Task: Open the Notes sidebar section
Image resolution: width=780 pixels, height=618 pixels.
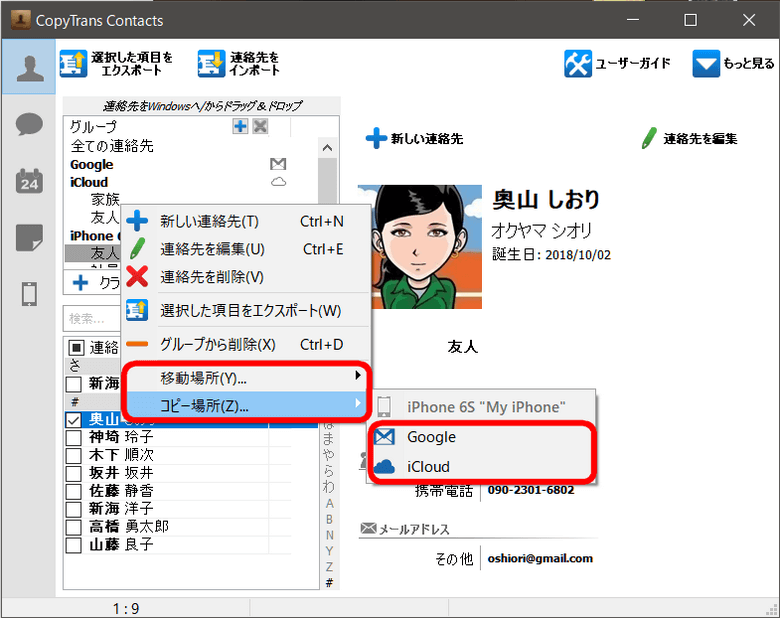Action: (x=29, y=238)
